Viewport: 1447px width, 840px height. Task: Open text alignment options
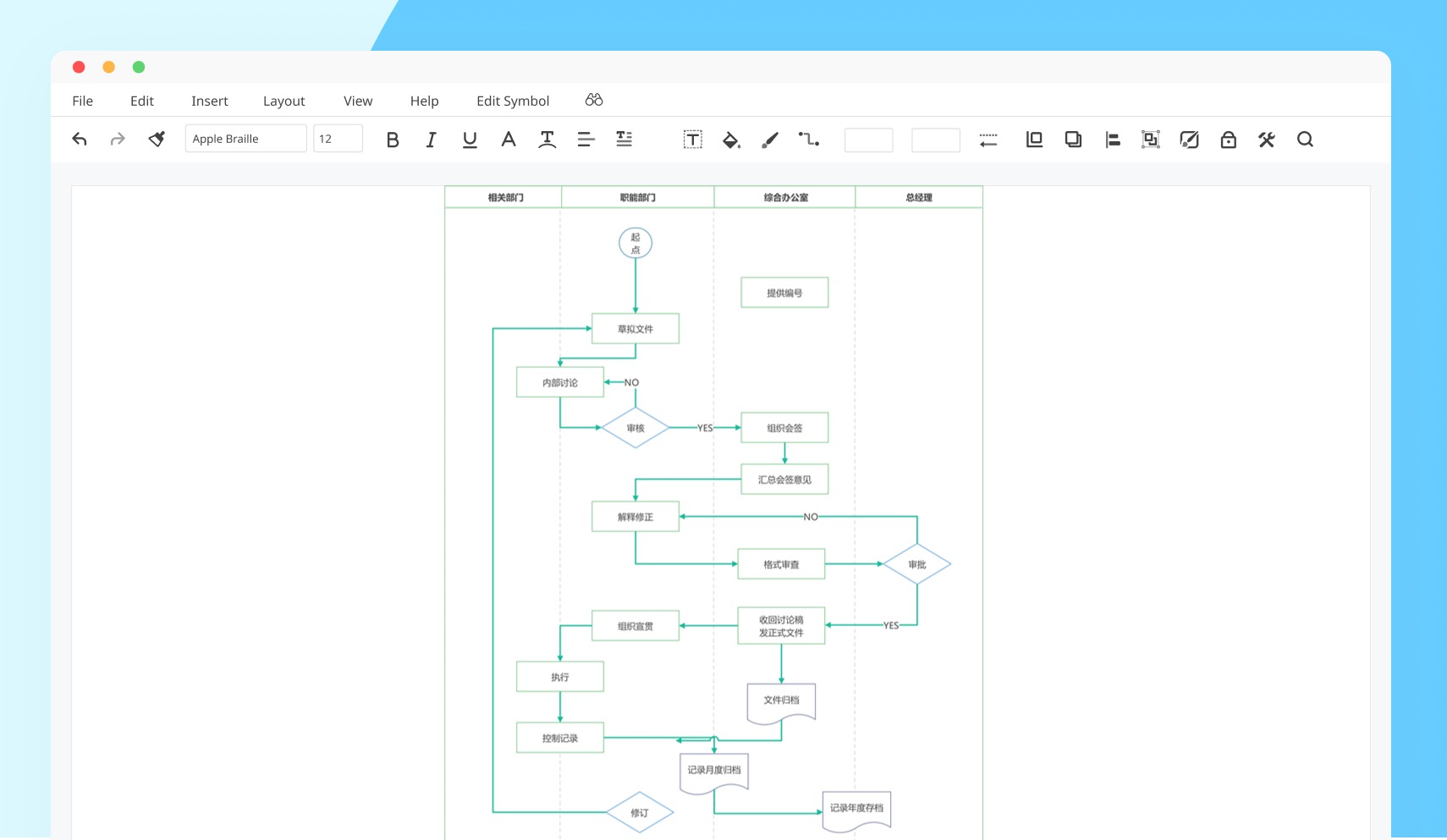click(x=586, y=140)
